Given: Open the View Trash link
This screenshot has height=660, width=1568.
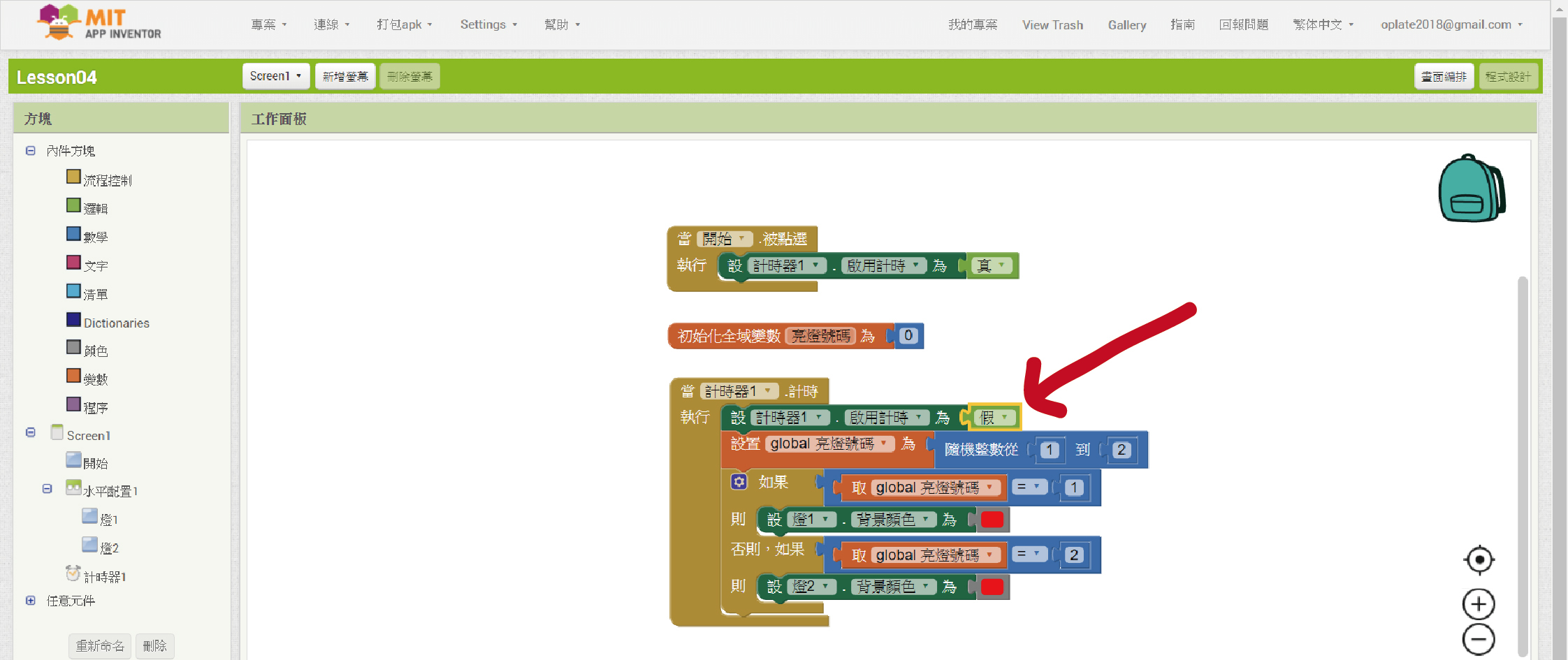Looking at the screenshot, I should [1052, 25].
